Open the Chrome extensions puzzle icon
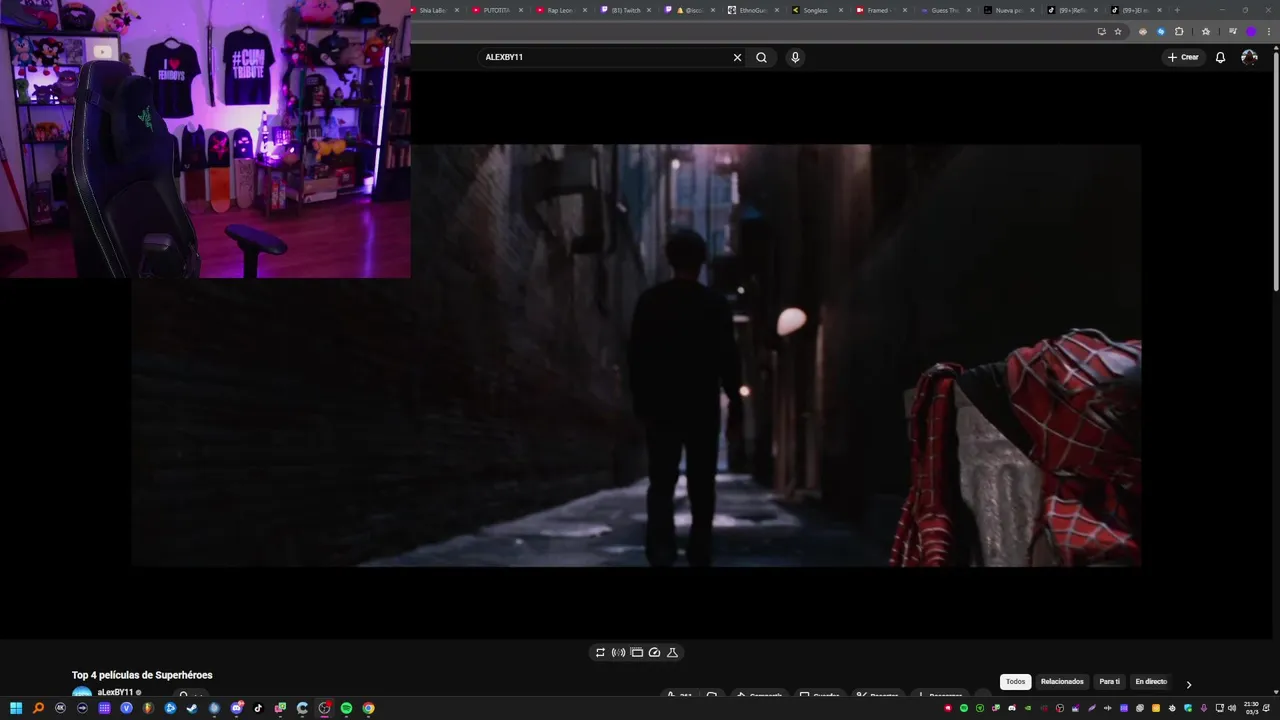The image size is (1280, 720). point(1179,31)
